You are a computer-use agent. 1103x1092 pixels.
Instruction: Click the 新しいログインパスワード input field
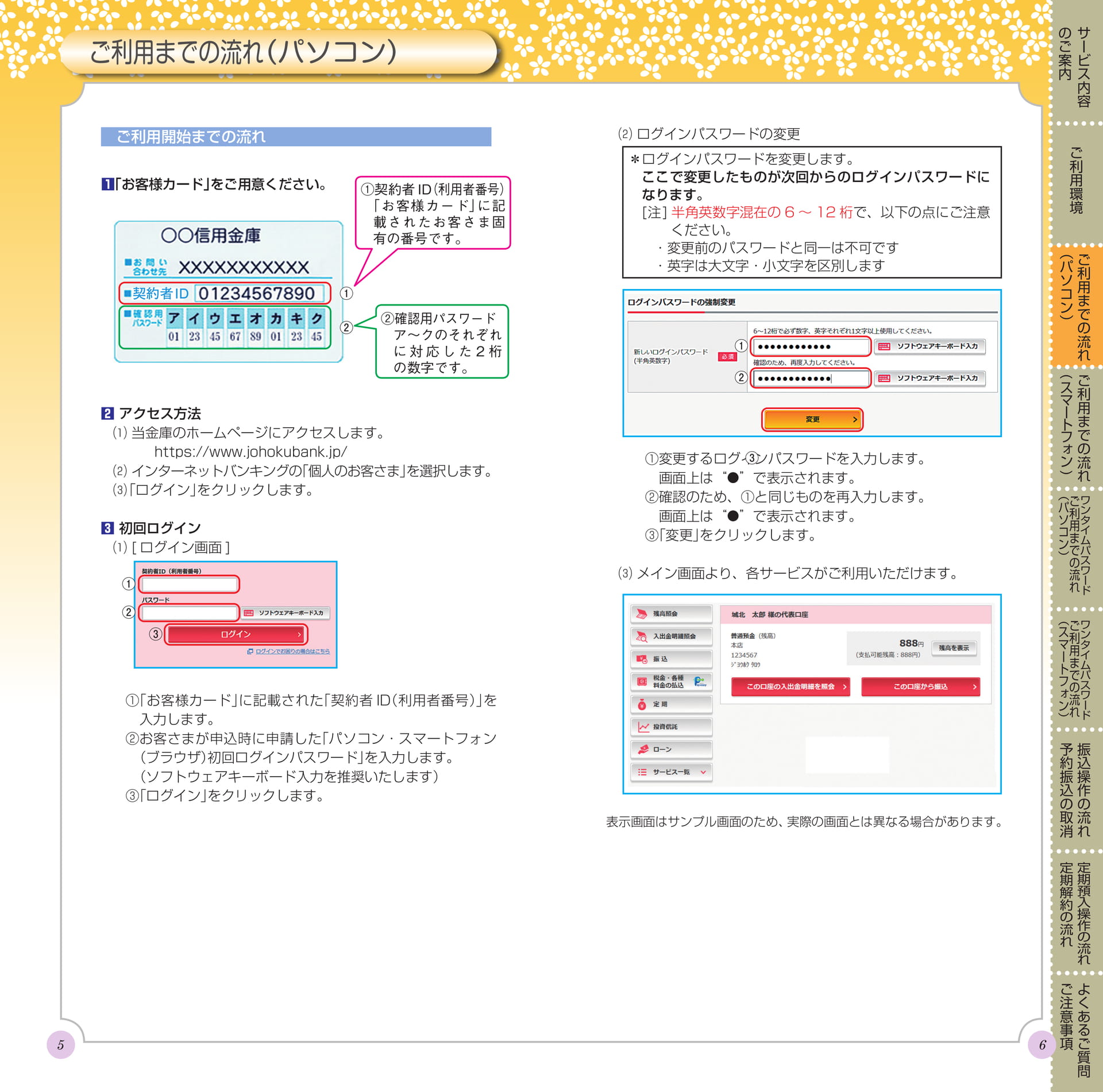(811, 346)
